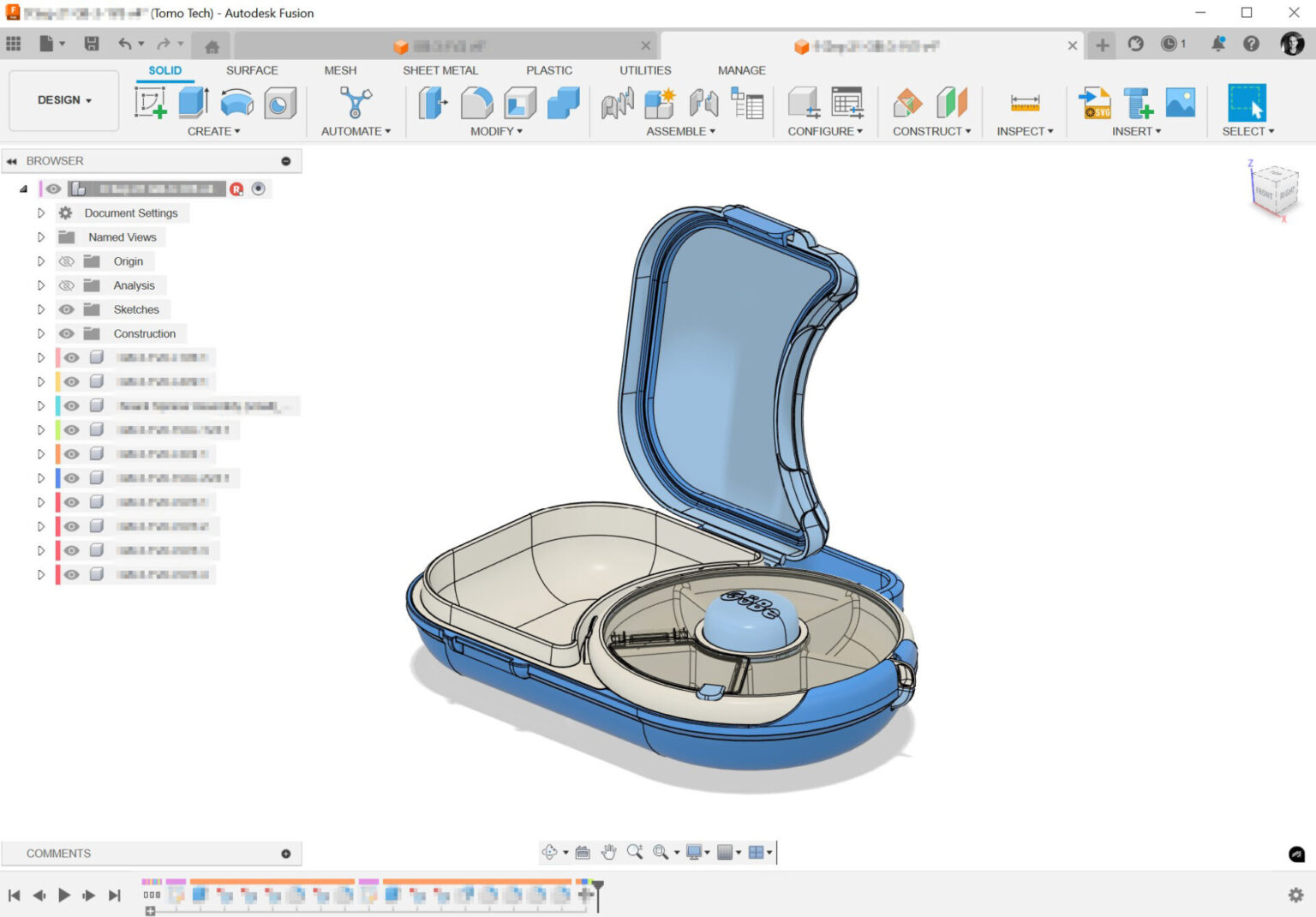Click the Joint tool in Assemble group
This screenshot has width=1316, height=917.
point(704,103)
